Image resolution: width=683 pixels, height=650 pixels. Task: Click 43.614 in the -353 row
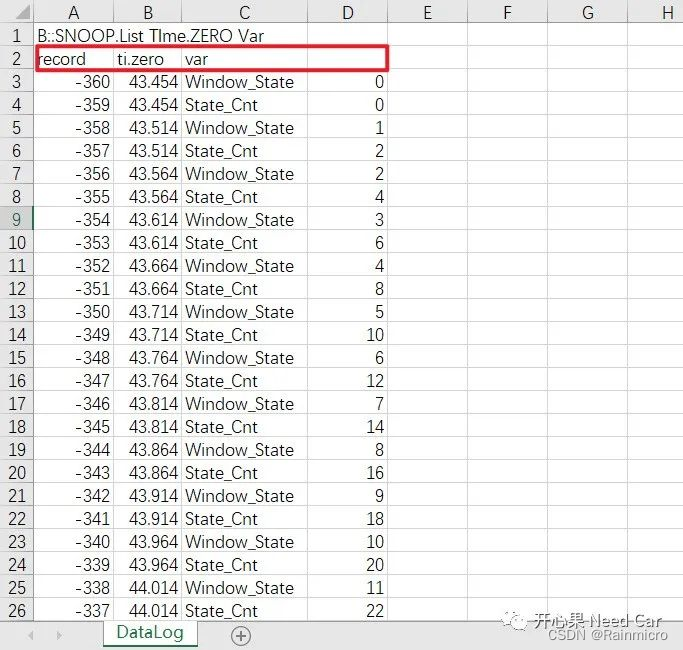pyautogui.click(x=148, y=242)
